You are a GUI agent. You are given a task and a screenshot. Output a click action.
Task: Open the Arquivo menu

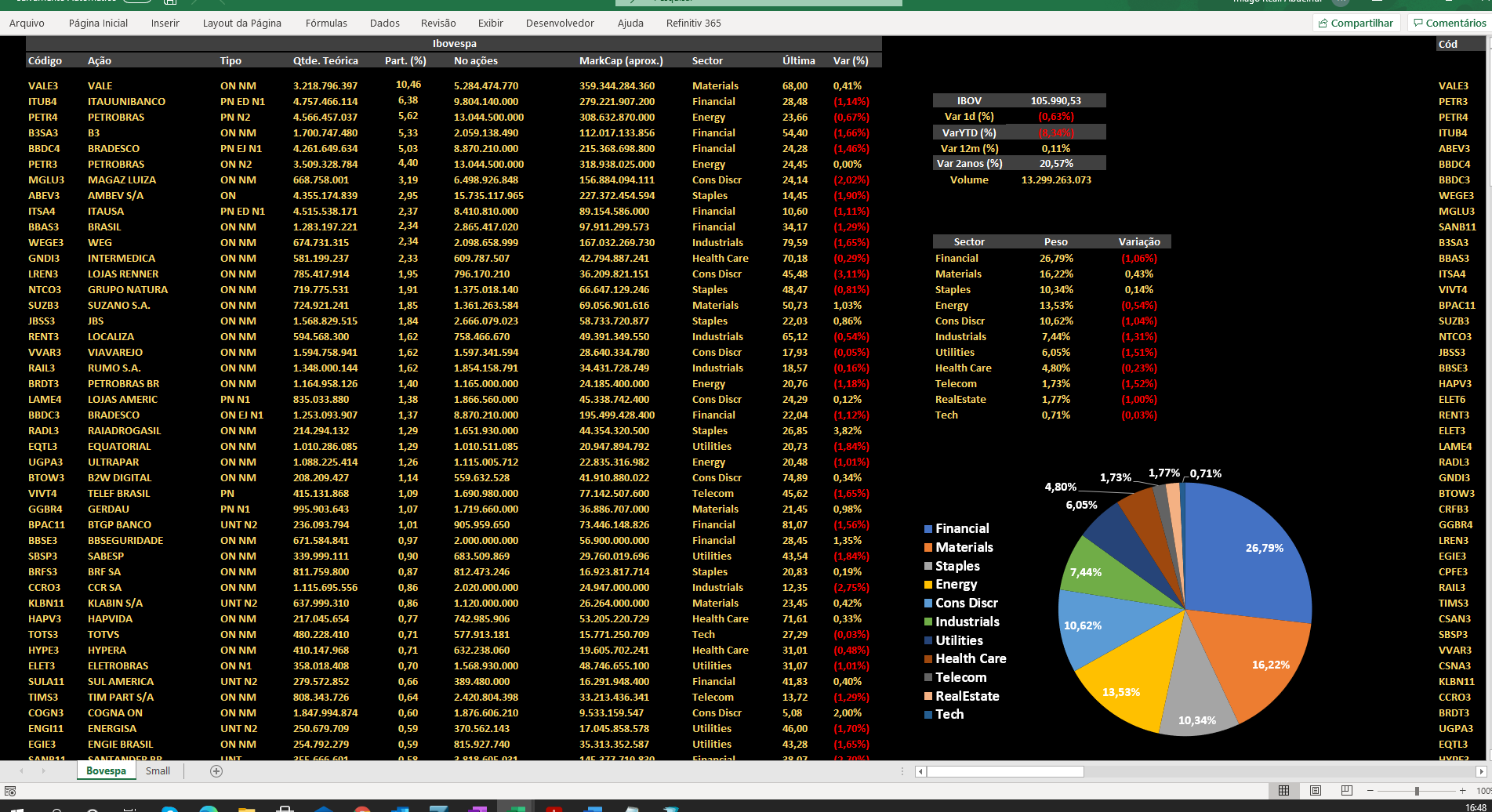pos(27,23)
